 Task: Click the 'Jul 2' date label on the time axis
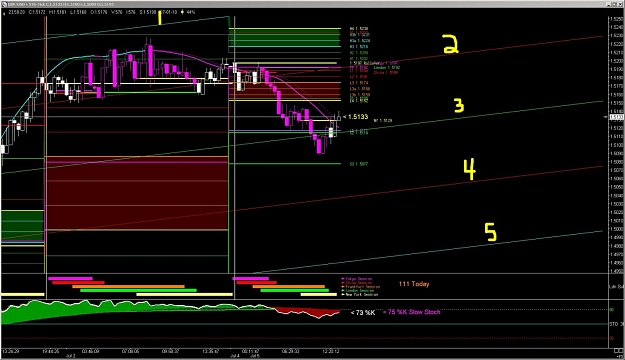point(71,356)
